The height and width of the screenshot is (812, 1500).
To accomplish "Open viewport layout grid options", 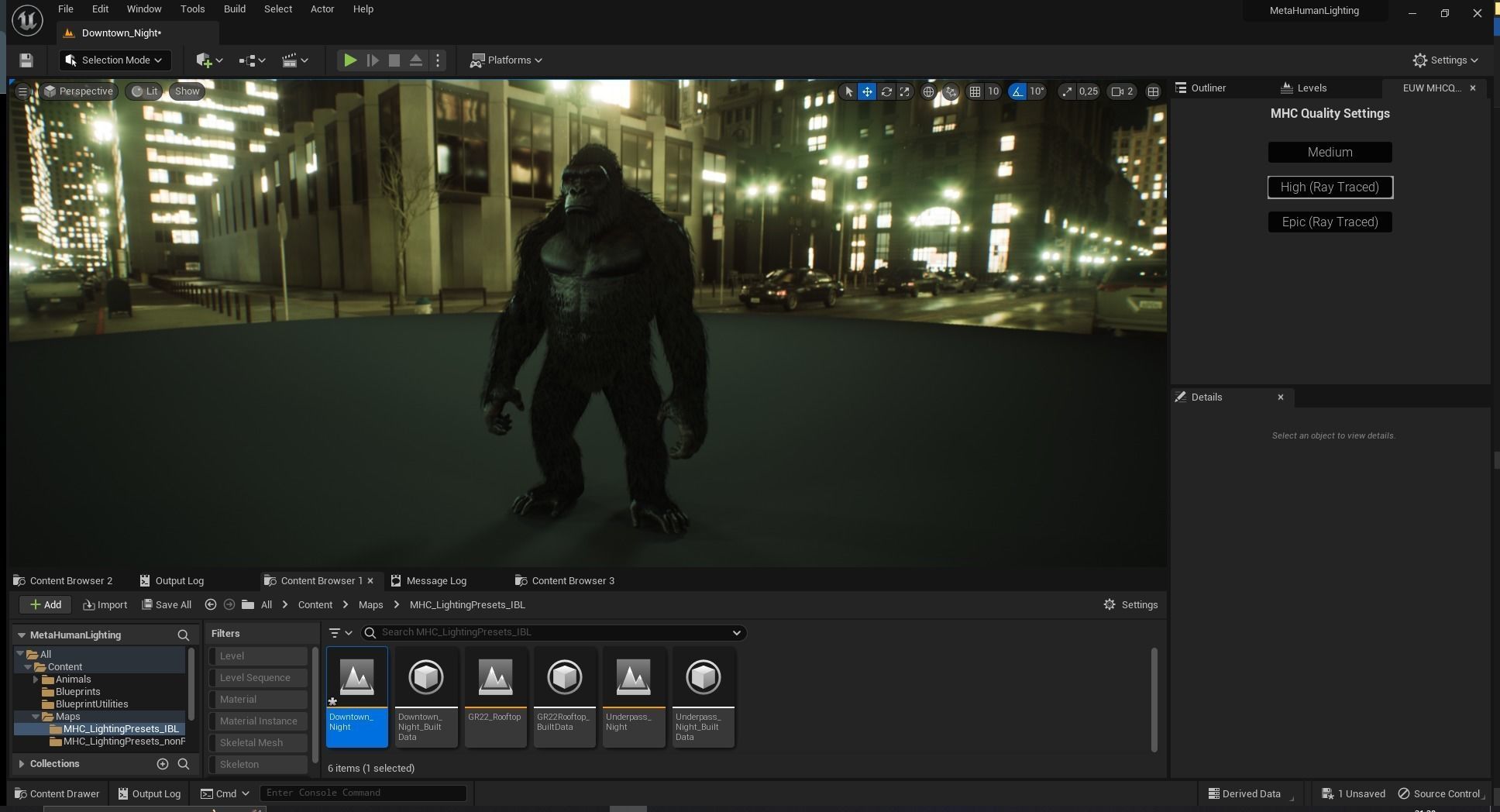I will pos(1153,91).
